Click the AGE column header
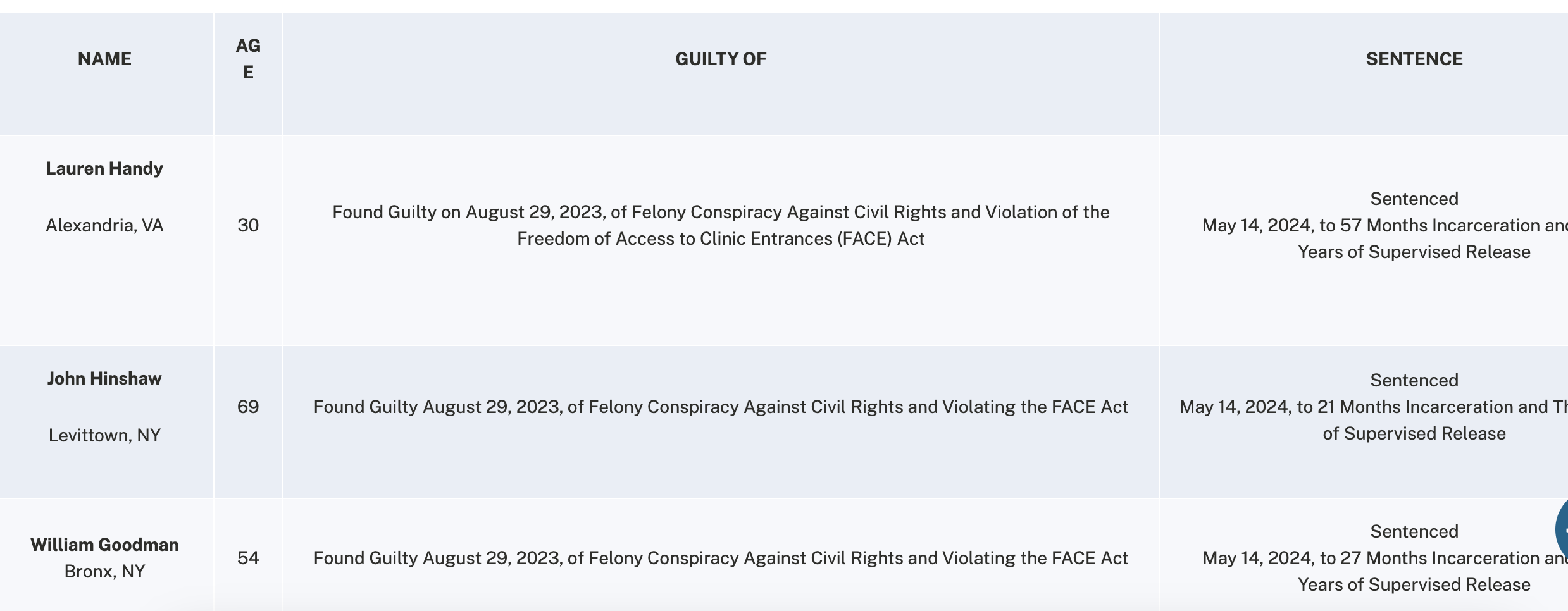Image resolution: width=1568 pixels, height=611 pixels. tap(248, 59)
